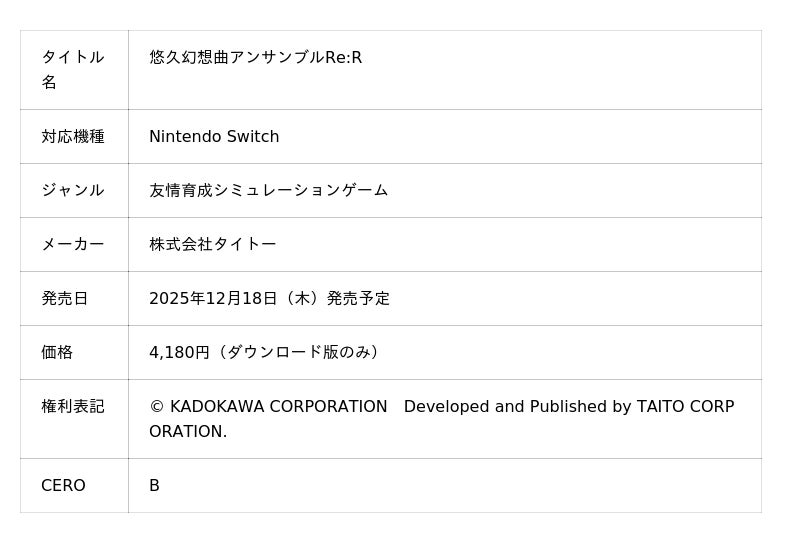Select the Nintendo Switch platform text

214,136
